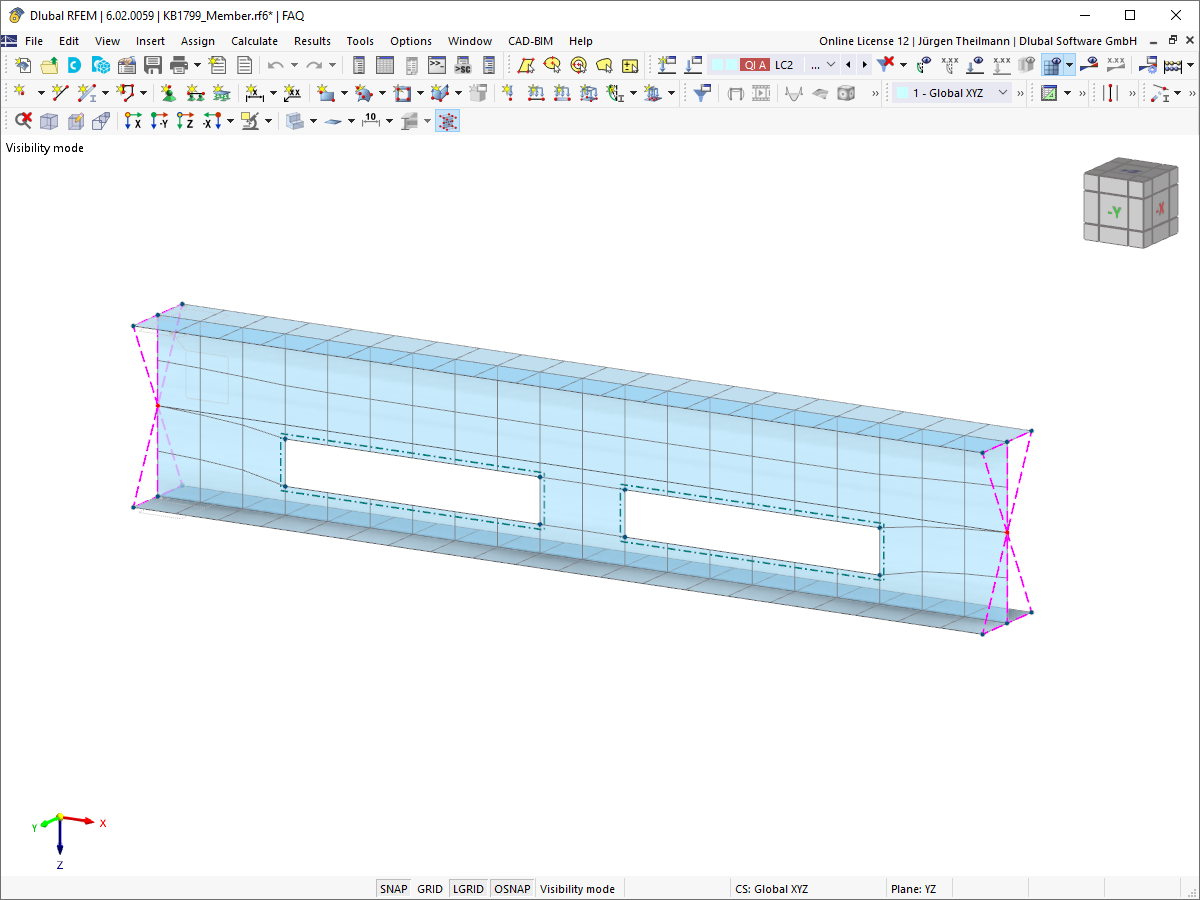Open the console icon
The height and width of the screenshot is (900, 1200).
tap(437, 65)
